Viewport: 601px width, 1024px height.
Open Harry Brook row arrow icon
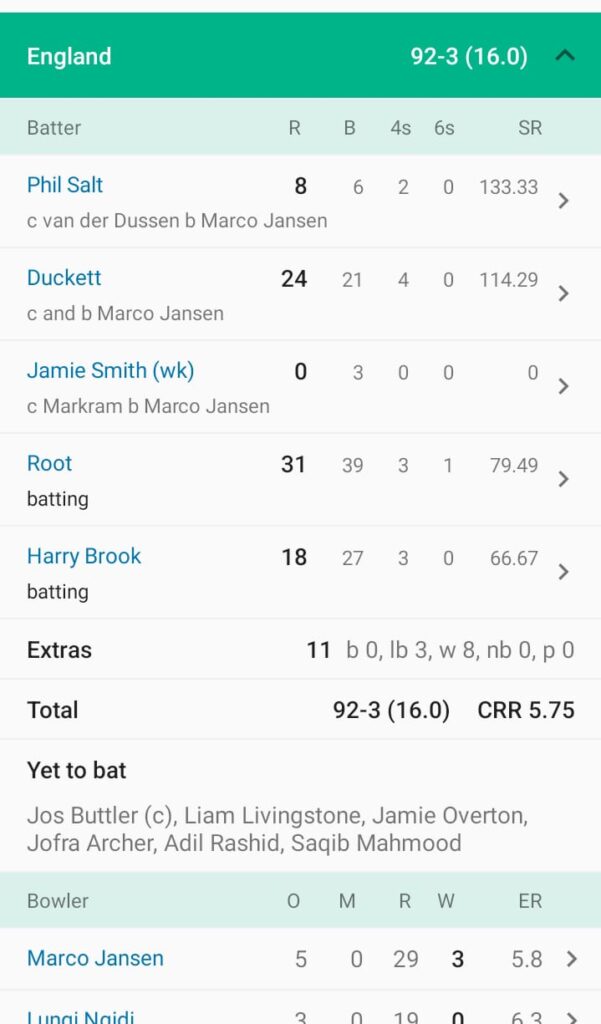pos(564,571)
